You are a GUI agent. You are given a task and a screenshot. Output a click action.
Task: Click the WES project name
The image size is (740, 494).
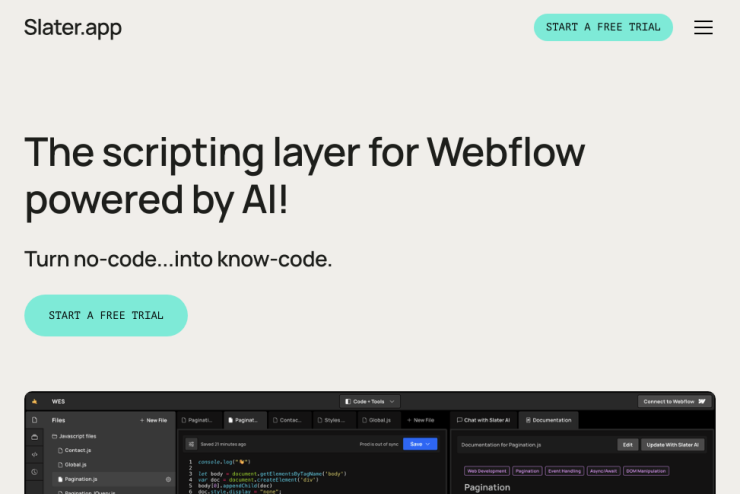pos(59,402)
